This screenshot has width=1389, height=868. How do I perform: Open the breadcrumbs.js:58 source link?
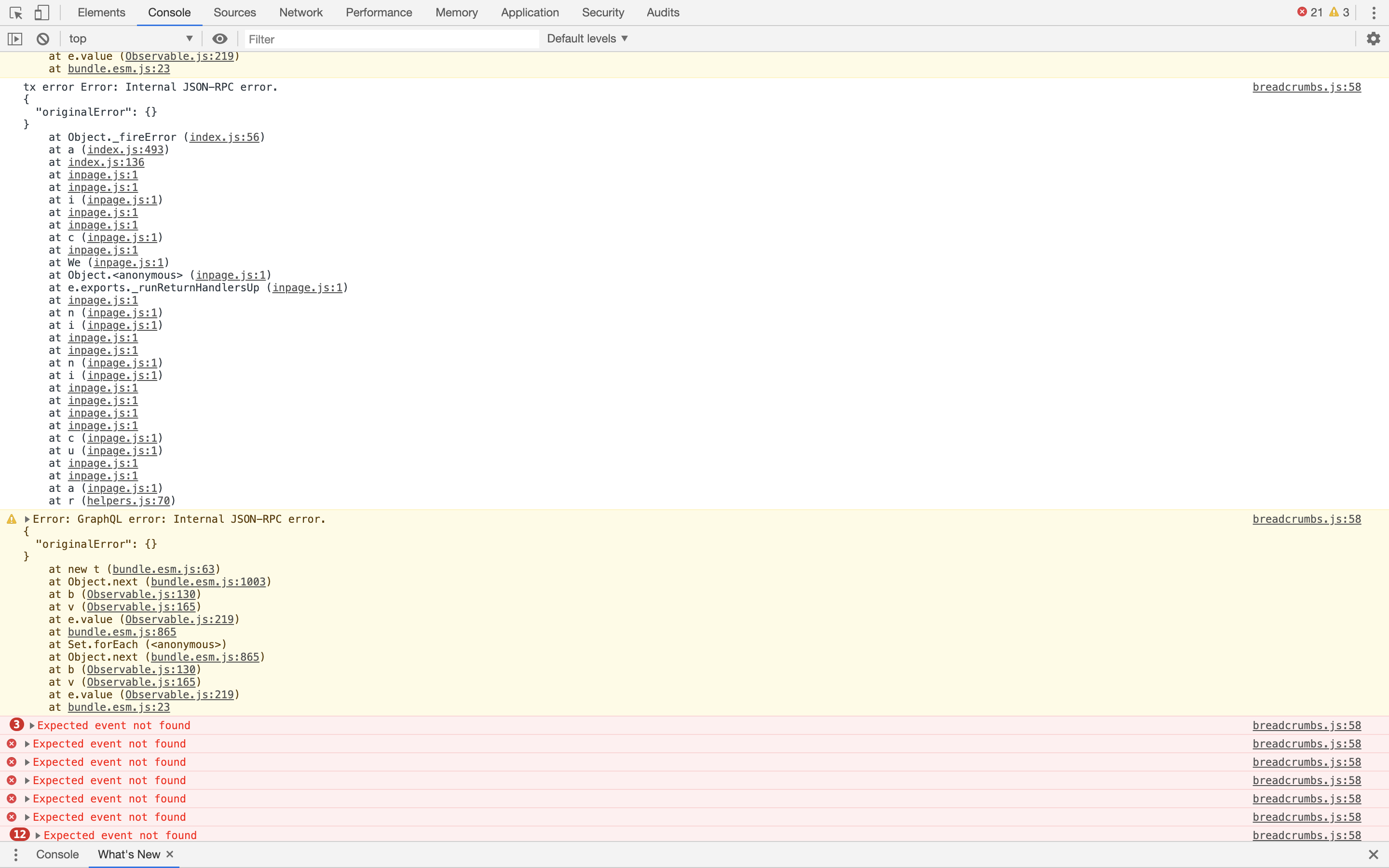click(x=1307, y=87)
